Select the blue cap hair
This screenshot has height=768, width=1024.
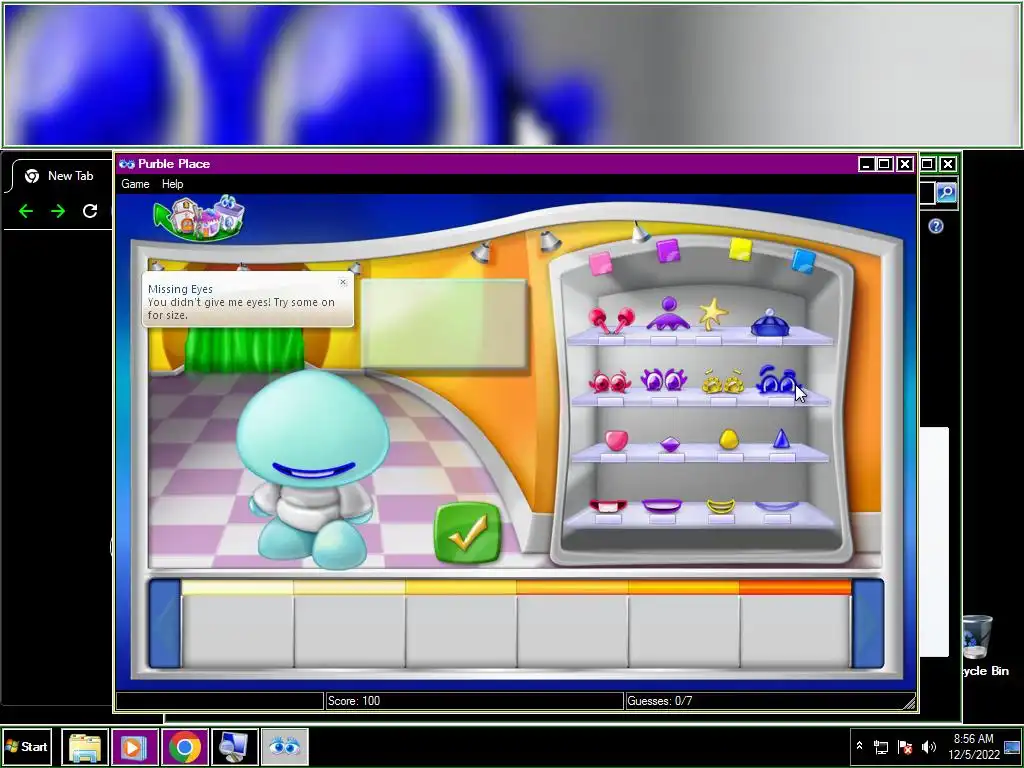[x=770, y=323]
